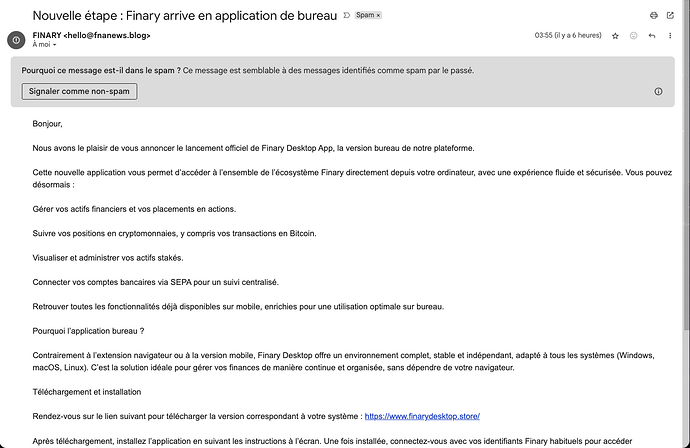This screenshot has height=448, width=690.
Task: Expand the "À moi" recipient details arrow
Action: pyautogui.click(x=55, y=45)
